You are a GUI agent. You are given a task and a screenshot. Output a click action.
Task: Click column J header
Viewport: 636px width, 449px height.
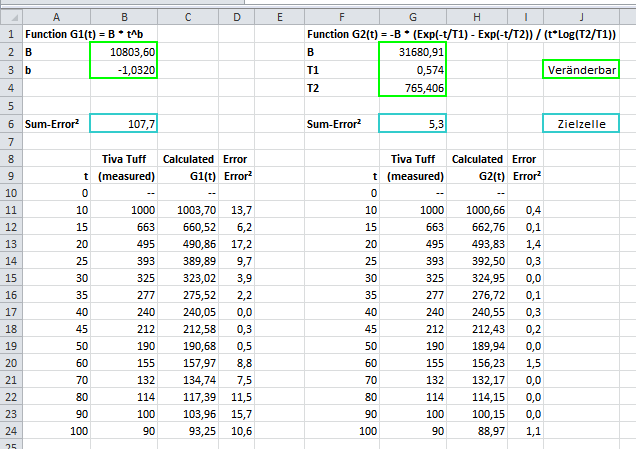coord(581,16)
